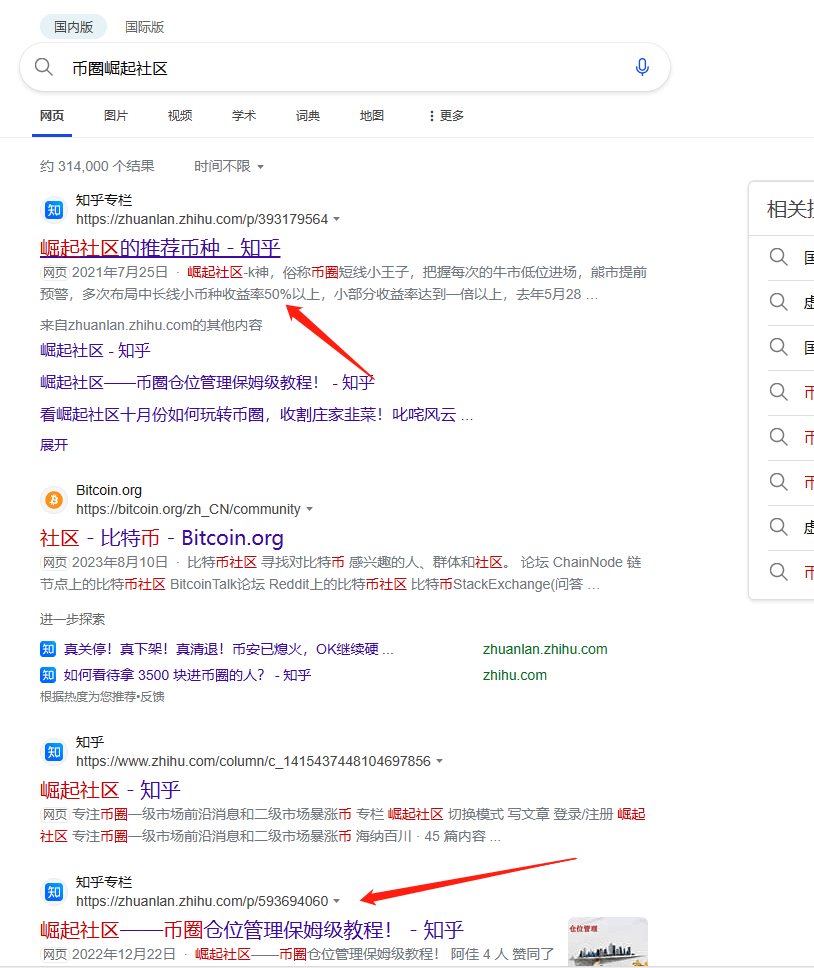Open sub-link 看崛起社区十月份如何玩转币圈
814x968 pixels.
(x=256, y=414)
